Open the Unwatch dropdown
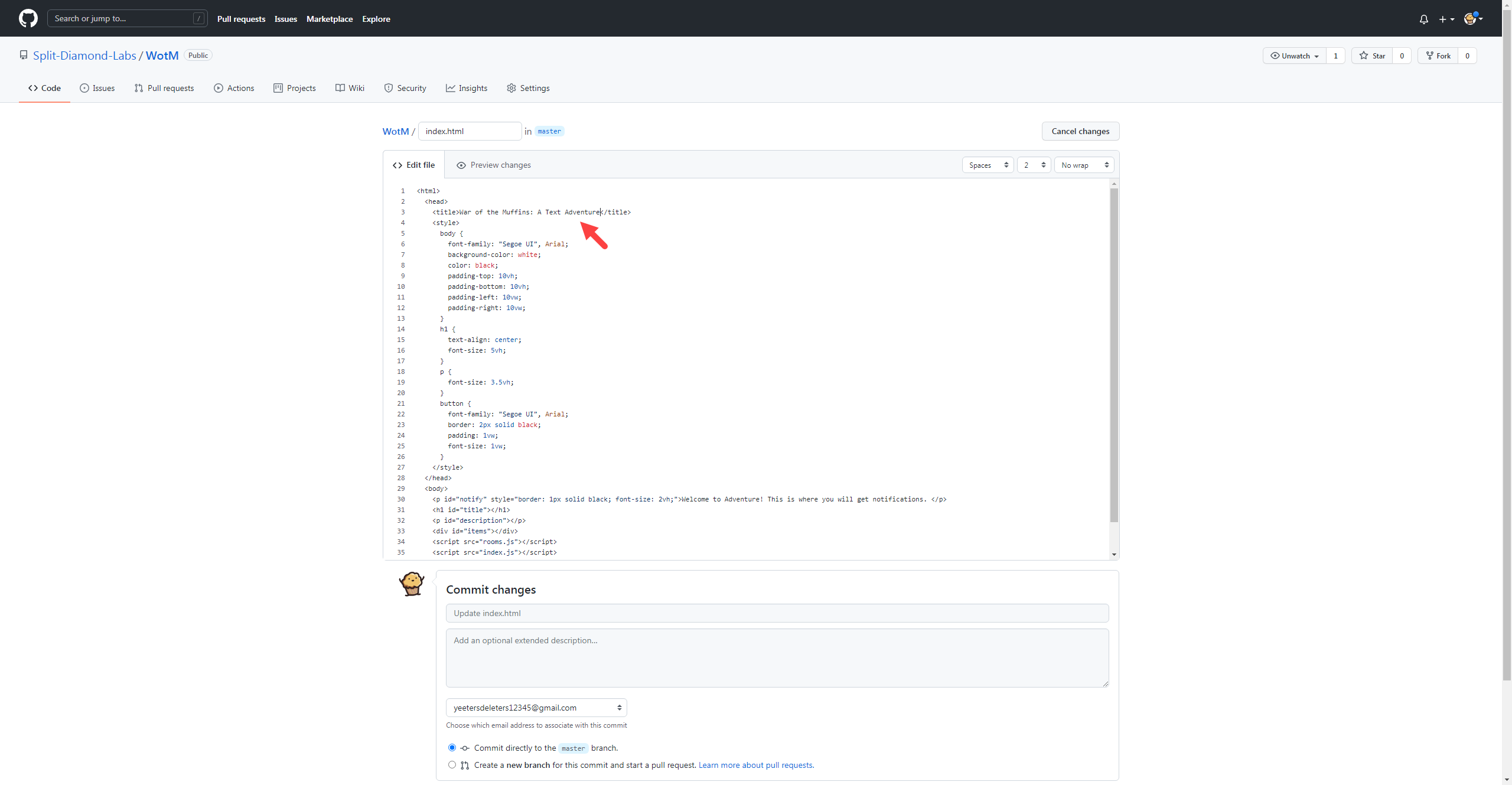The height and width of the screenshot is (785, 1512). [1294, 56]
